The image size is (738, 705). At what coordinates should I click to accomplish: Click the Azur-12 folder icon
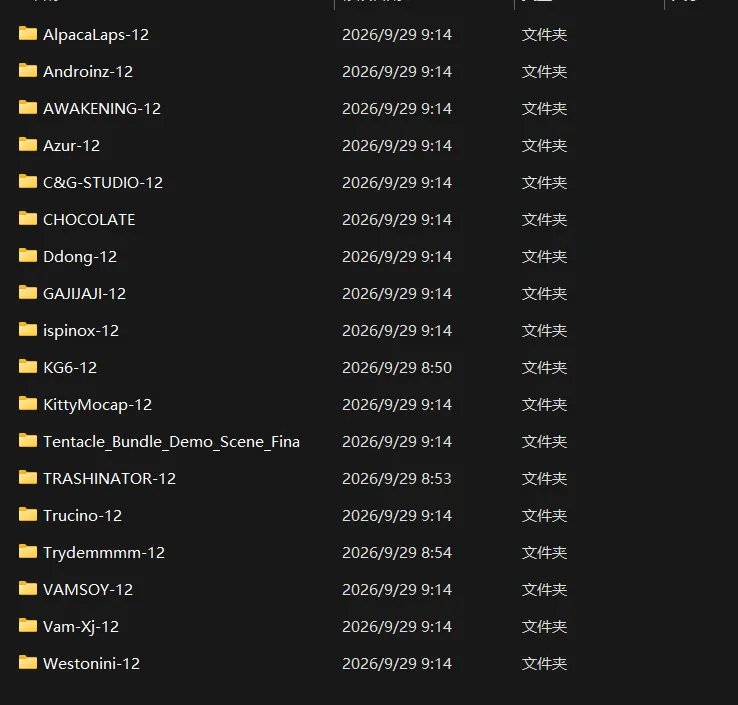pos(28,144)
